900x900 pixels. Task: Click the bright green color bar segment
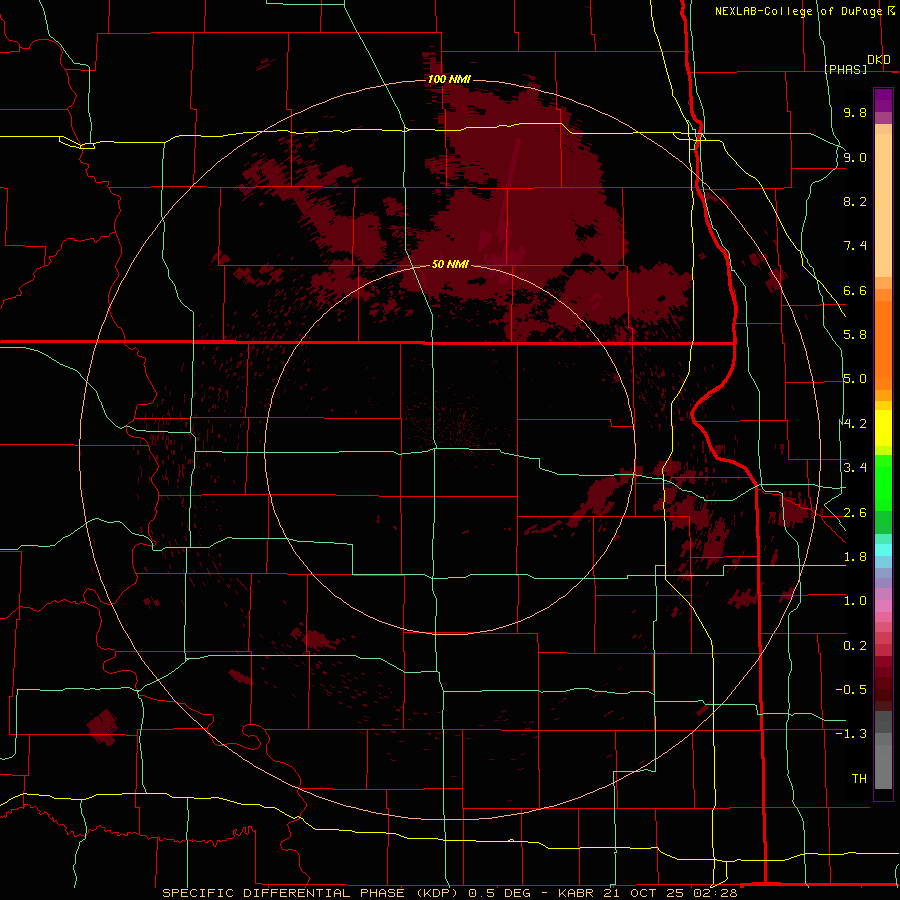click(883, 484)
